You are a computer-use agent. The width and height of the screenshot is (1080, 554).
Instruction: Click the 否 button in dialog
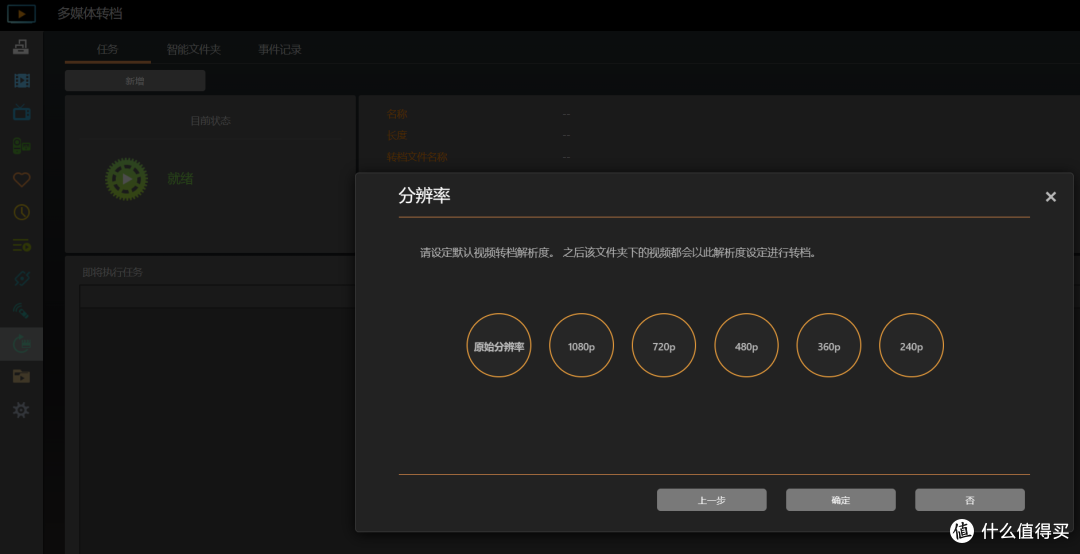pyautogui.click(x=970, y=500)
